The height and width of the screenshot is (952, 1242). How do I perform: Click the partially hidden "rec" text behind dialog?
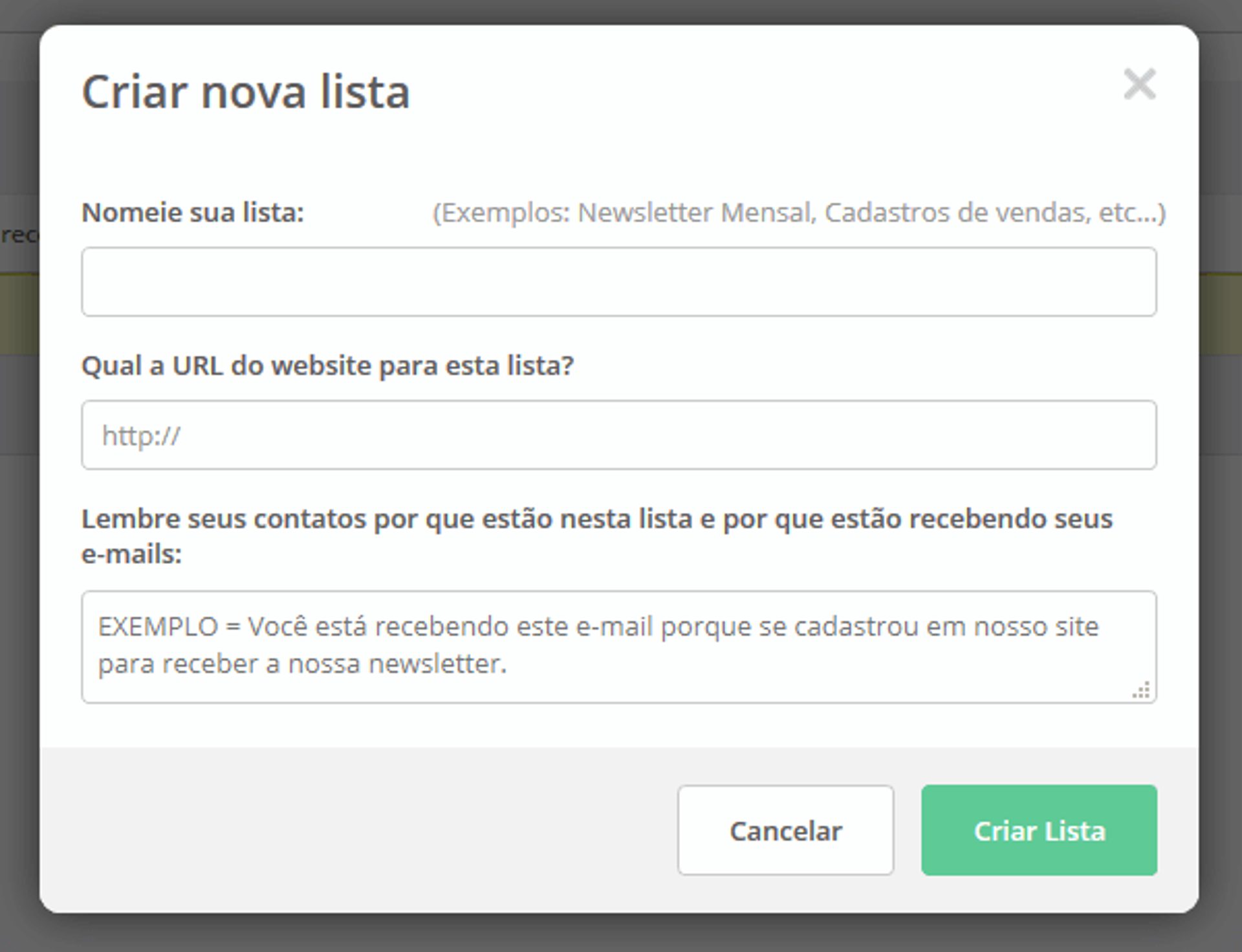18,235
